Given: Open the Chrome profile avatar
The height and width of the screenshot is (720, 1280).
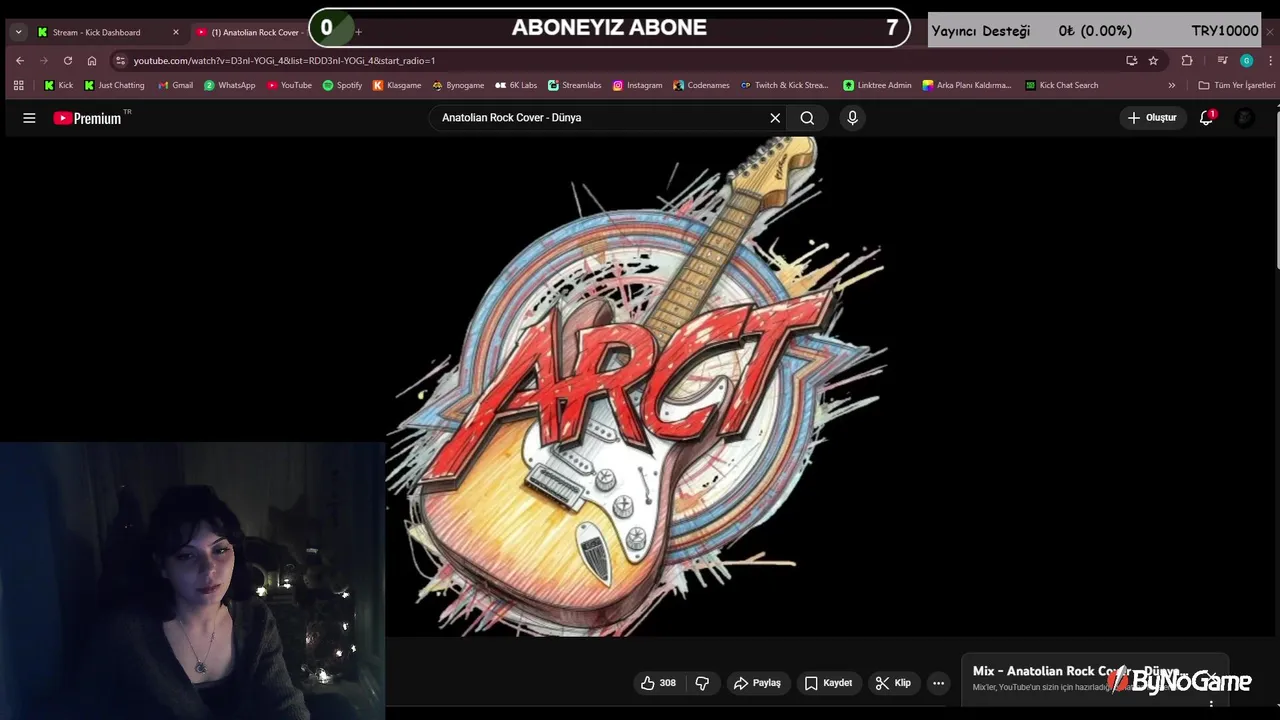Looking at the screenshot, I should pyautogui.click(x=1246, y=60).
